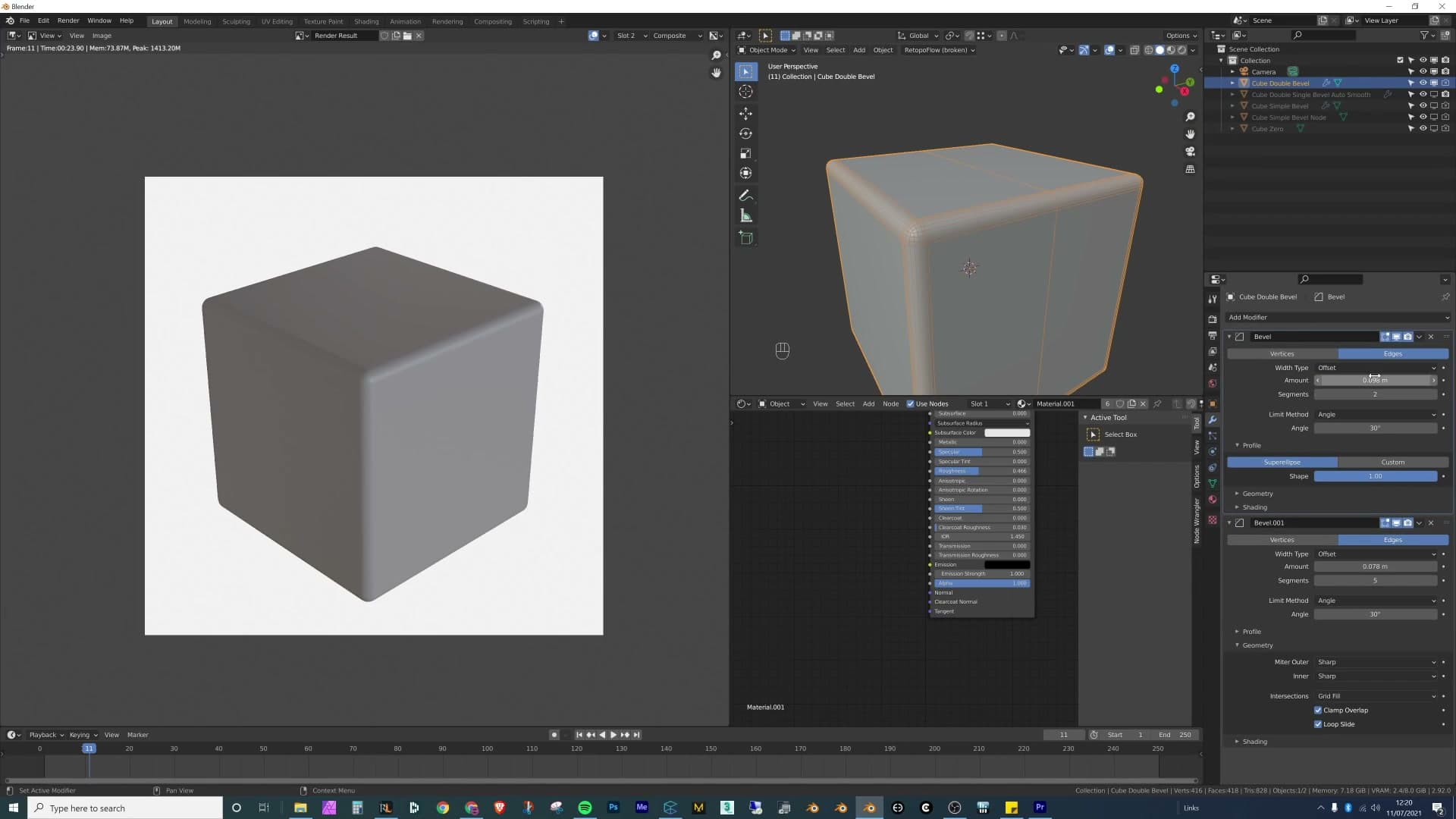
Task: Open Intersections Grid Fill dropdown
Action: 1376,696
